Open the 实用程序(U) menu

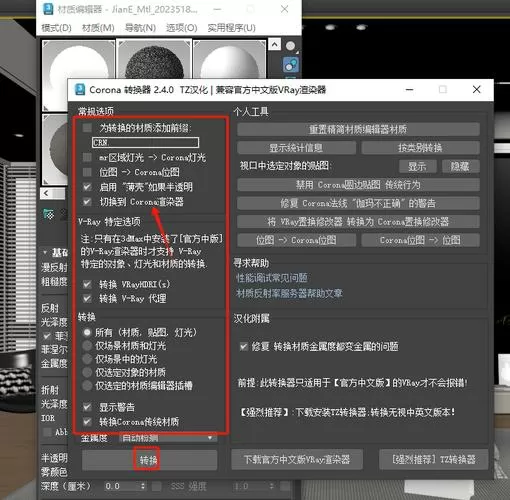click(x=232, y=28)
